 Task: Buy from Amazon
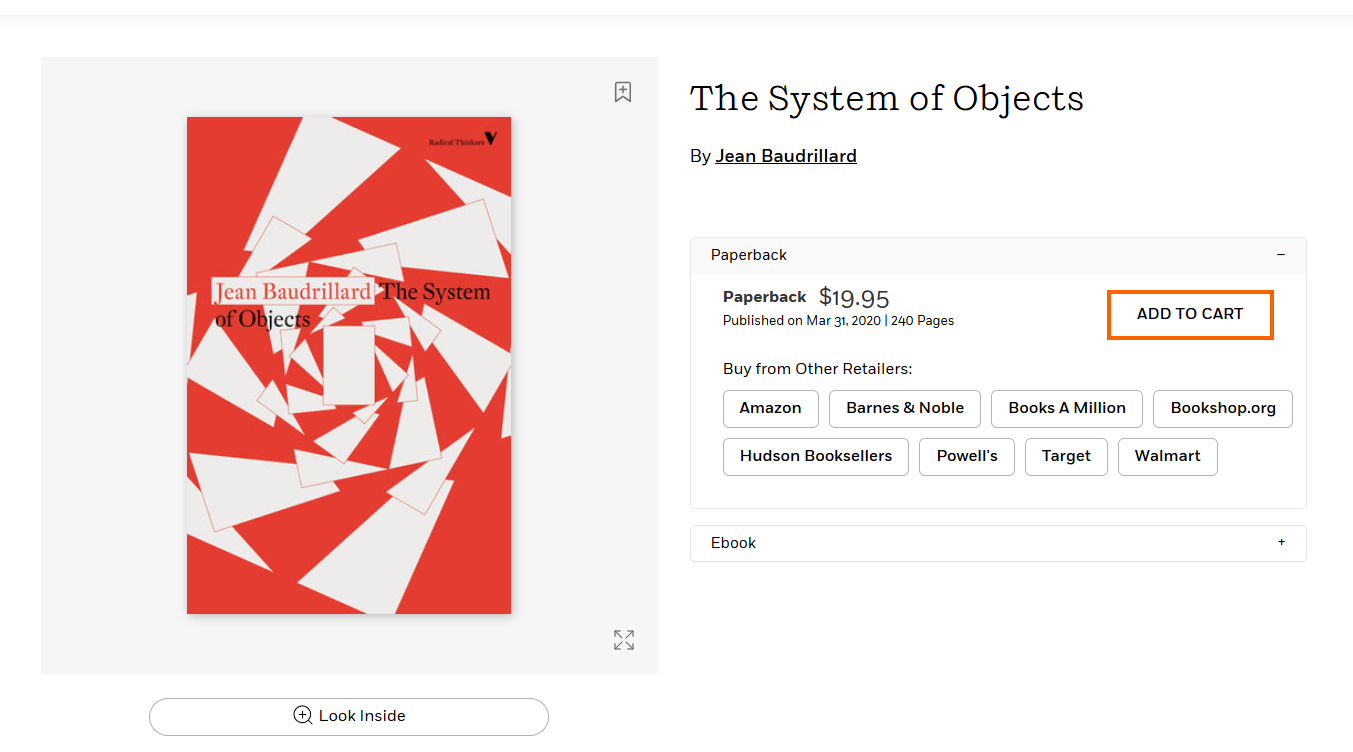tap(770, 408)
